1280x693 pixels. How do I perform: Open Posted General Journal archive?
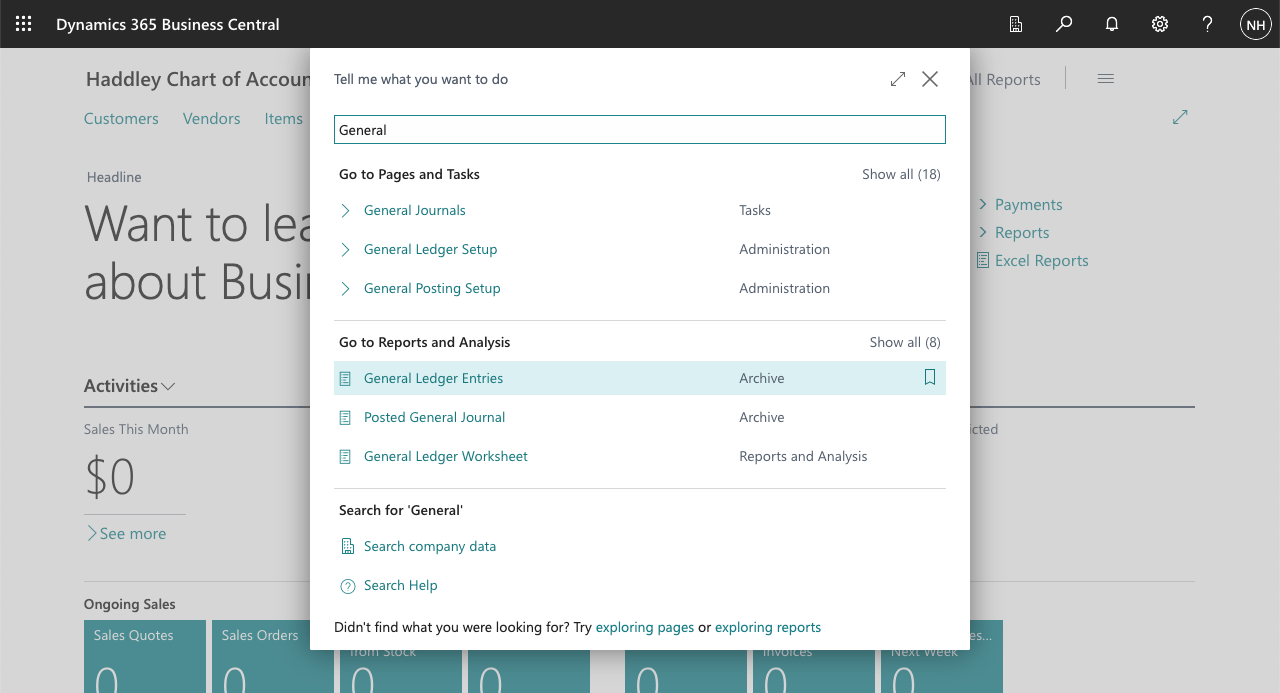coord(435,417)
